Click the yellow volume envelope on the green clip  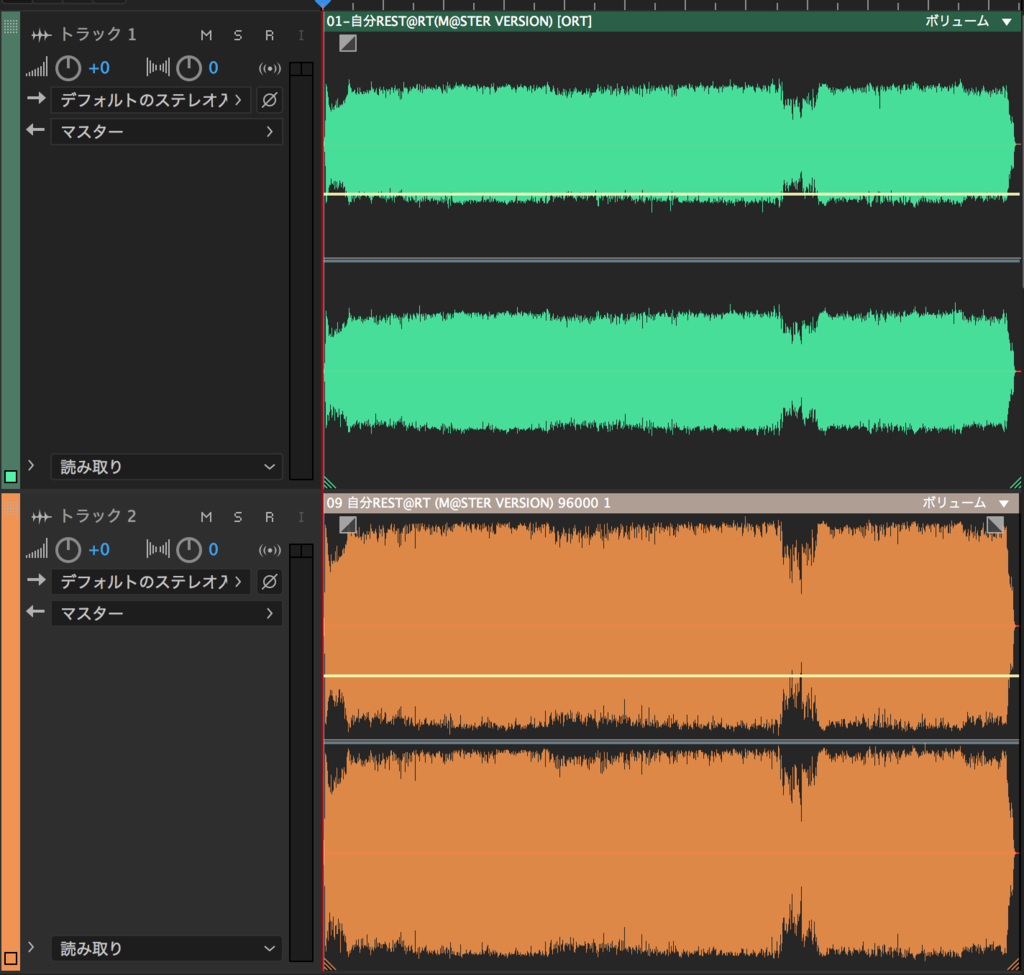[x=671, y=195]
